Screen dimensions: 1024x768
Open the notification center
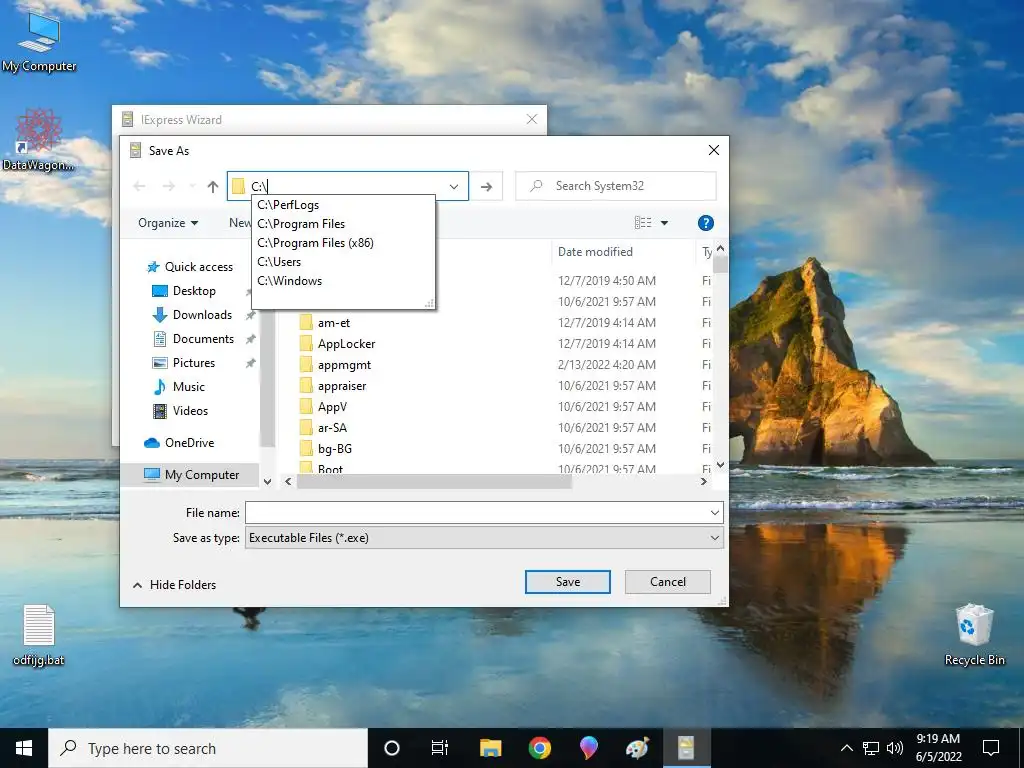click(991, 748)
